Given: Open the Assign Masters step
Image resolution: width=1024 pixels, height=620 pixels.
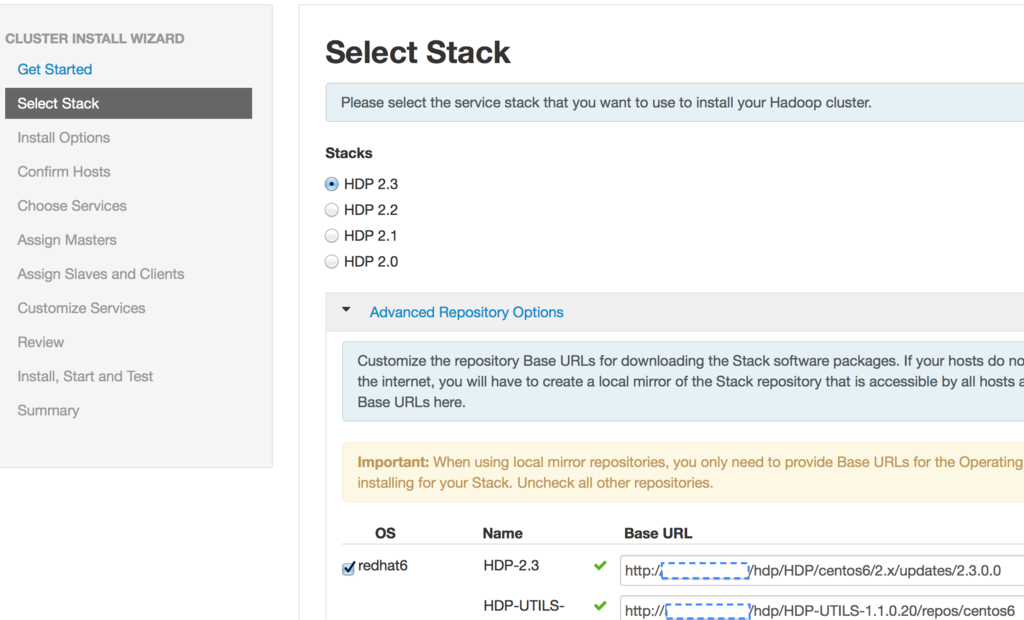Looking at the screenshot, I should 67,239.
